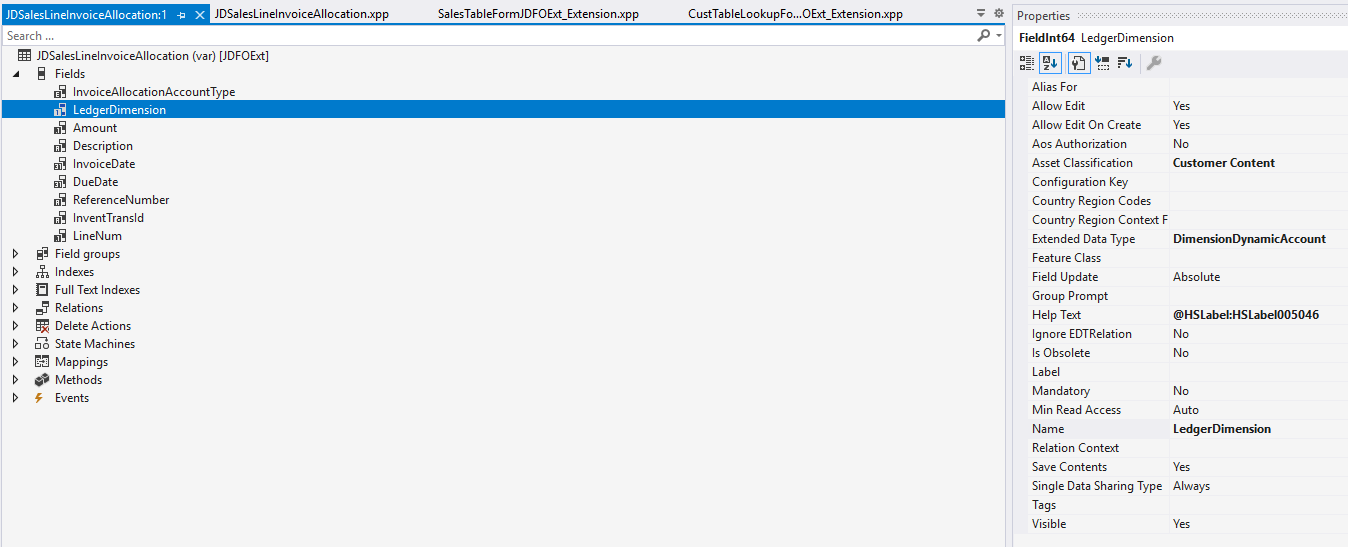This screenshot has height=547, width=1348.
Task: Click the gear icon beside tab overflow
Action: 998,14
